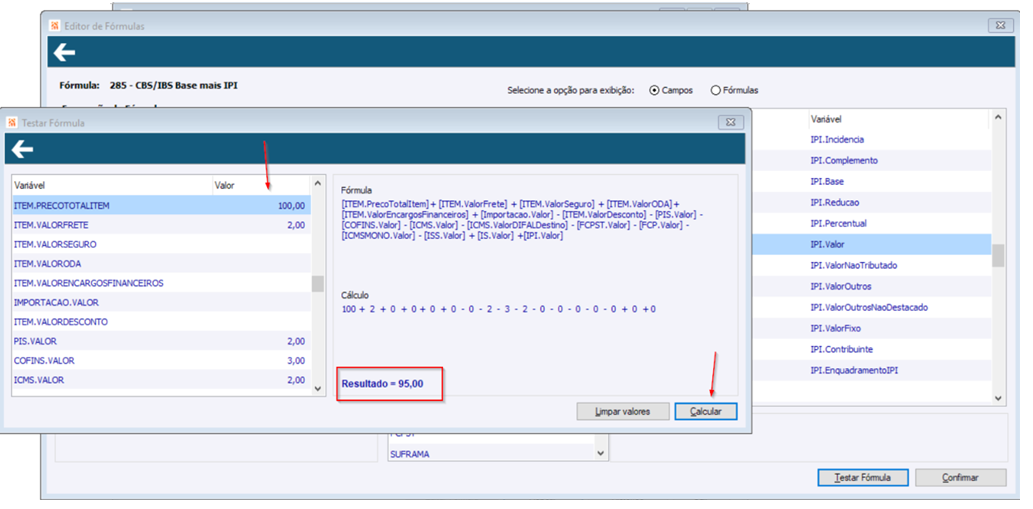Screen dimensions: 1033x509
Task: Select PIS.VALOR variable row
Action: (x=161, y=341)
